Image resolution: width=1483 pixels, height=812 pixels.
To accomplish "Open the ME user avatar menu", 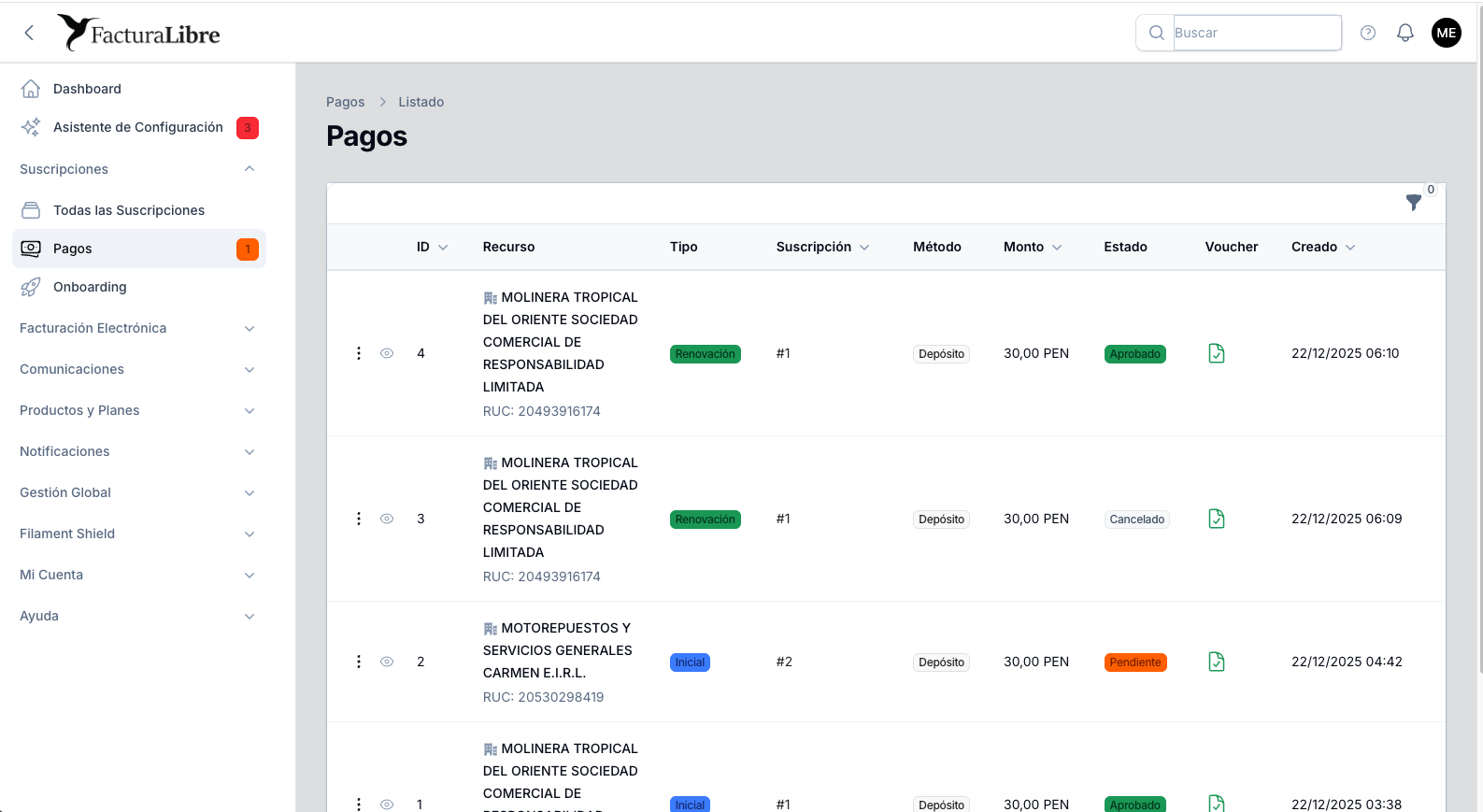I will [1446, 33].
